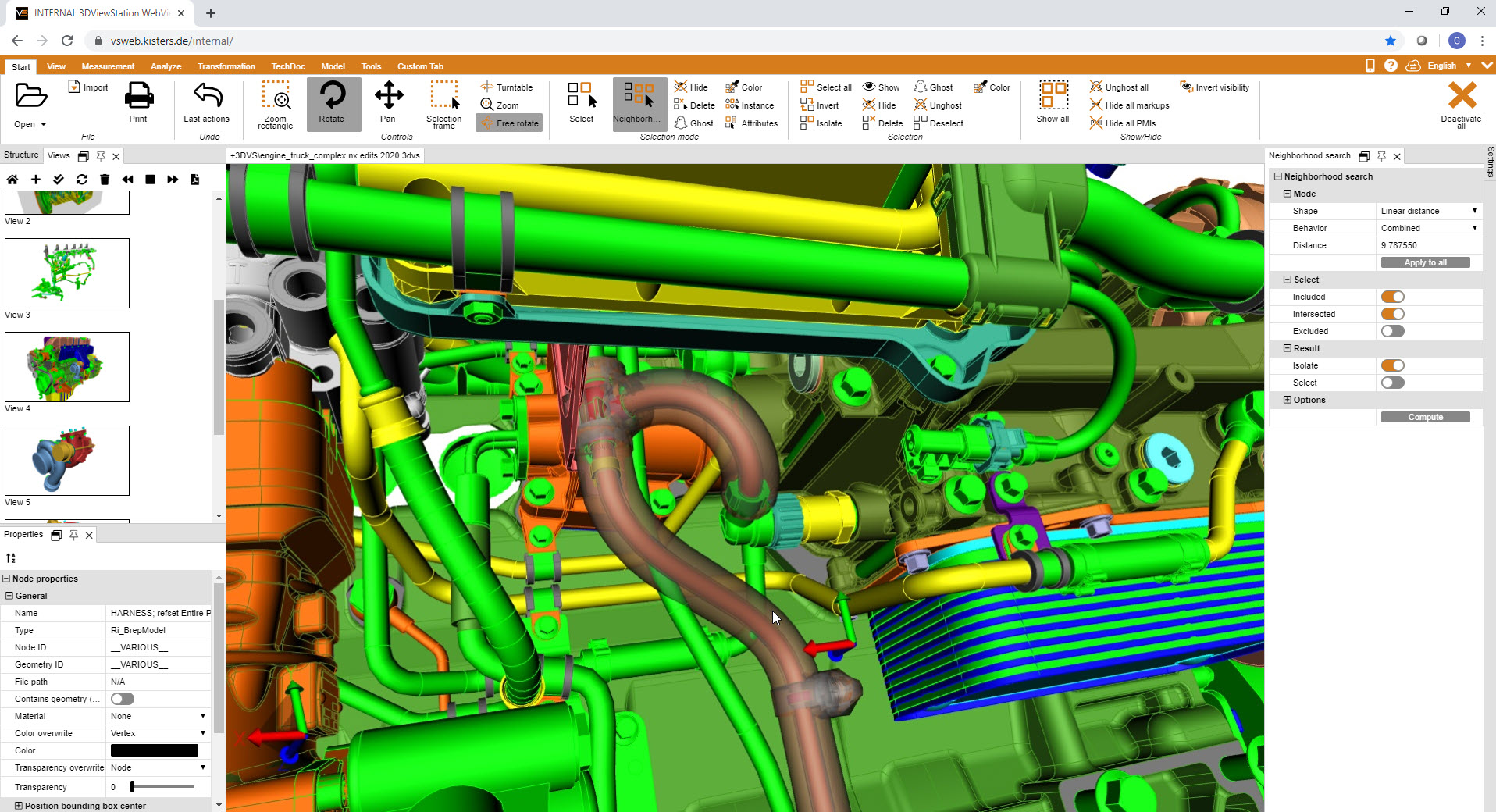Activate the Selection frame tool

point(443,104)
